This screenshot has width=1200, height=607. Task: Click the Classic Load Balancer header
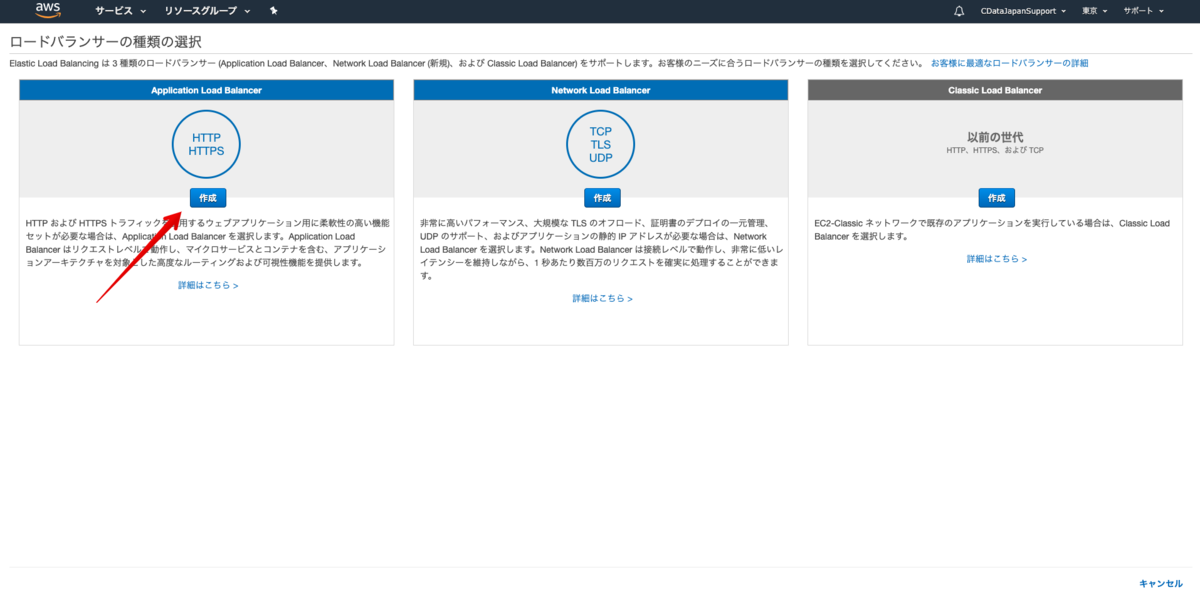tap(995, 90)
